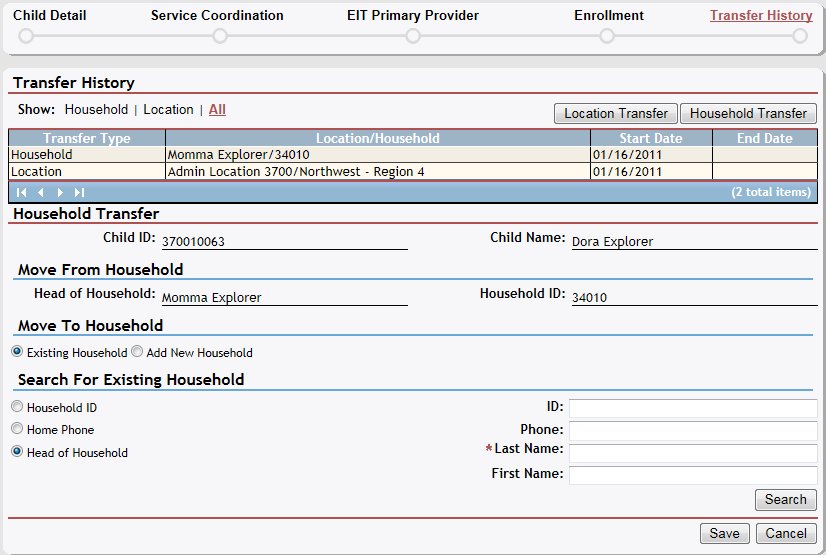Screen dimensions: 826x555
Task: Click the step circle under Enrollment
Action: (607, 36)
